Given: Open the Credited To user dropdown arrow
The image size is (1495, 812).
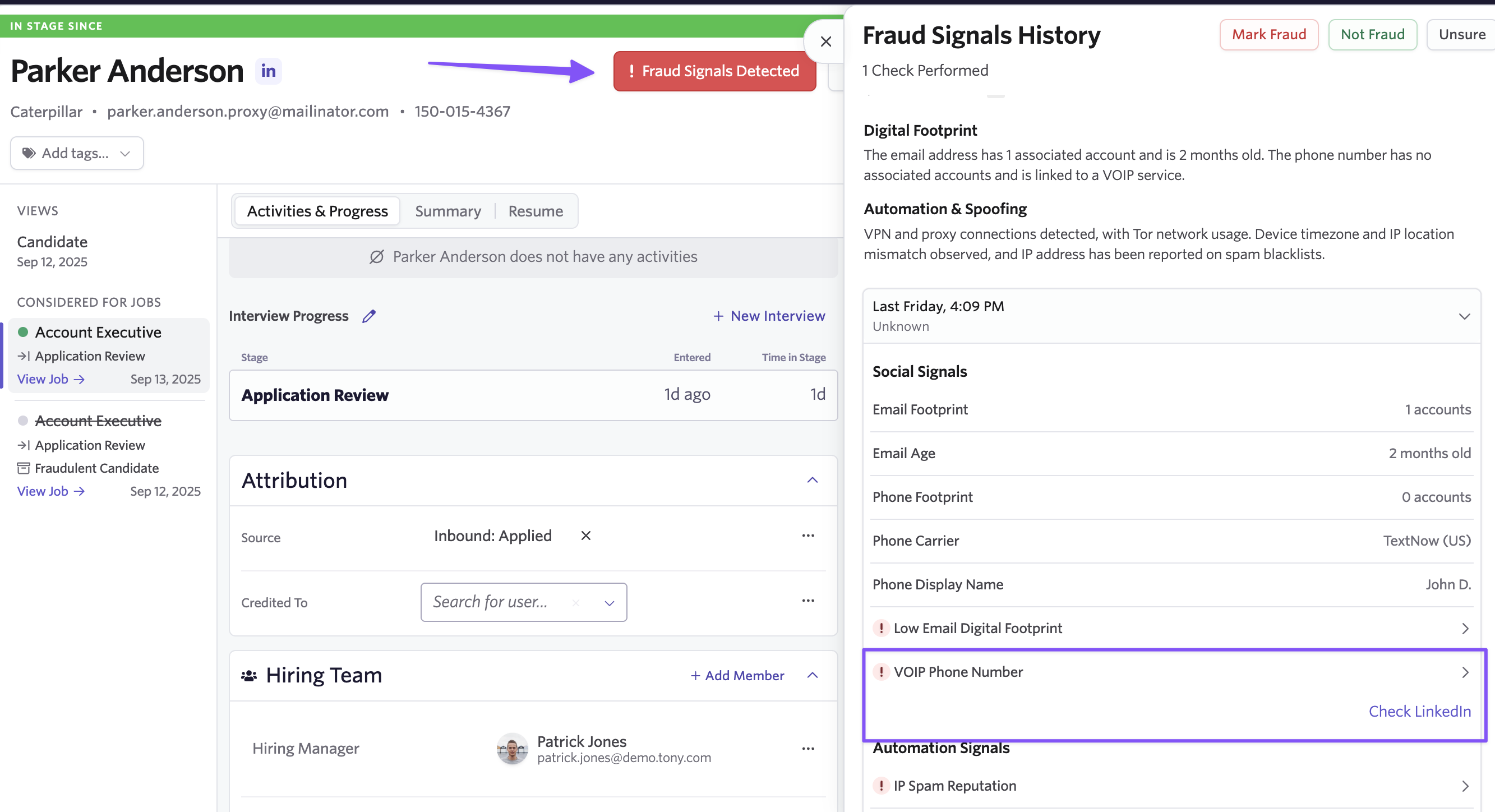Looking at the screenshot, I should [x=609, y=602].
